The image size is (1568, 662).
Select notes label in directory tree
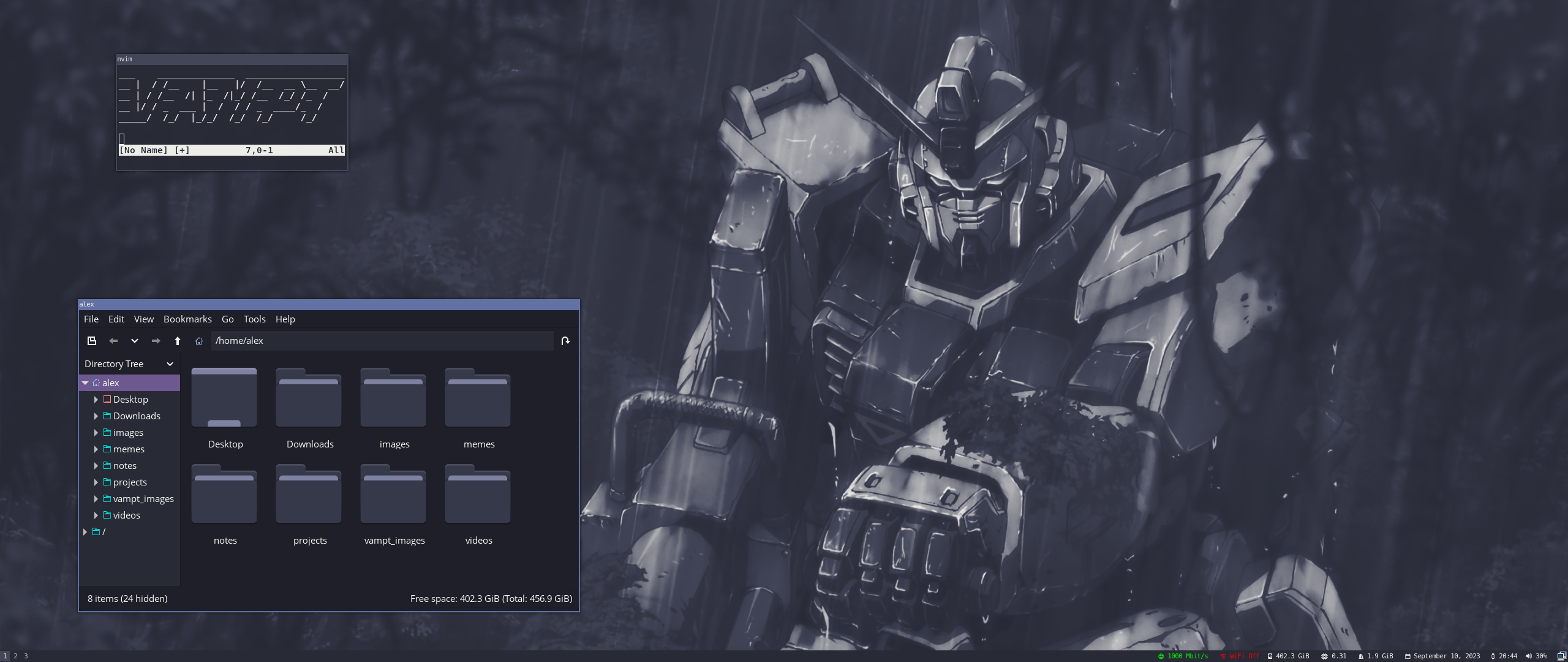125,466
